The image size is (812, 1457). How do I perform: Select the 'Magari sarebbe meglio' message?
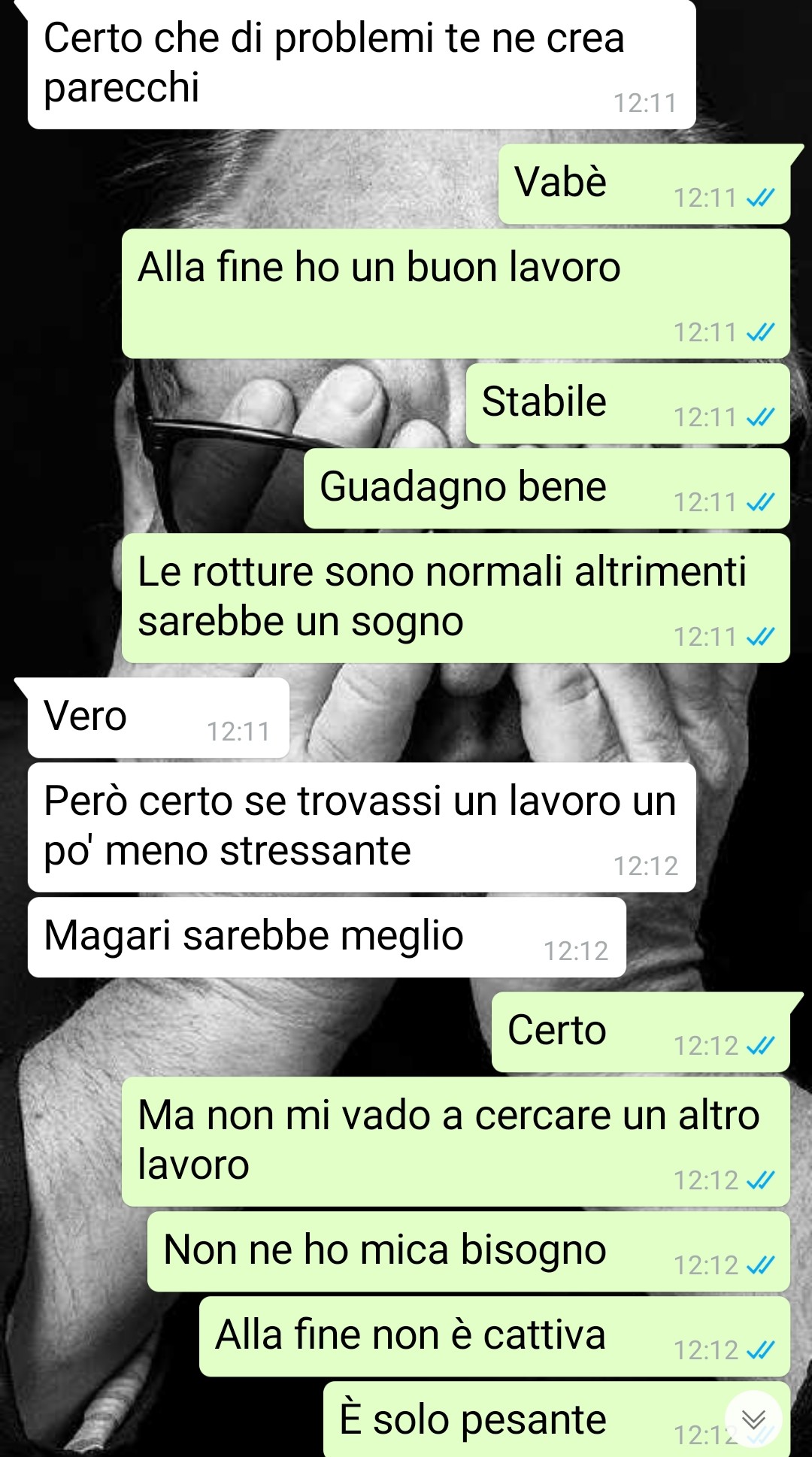pyautogui.click(x=326, y=938)
